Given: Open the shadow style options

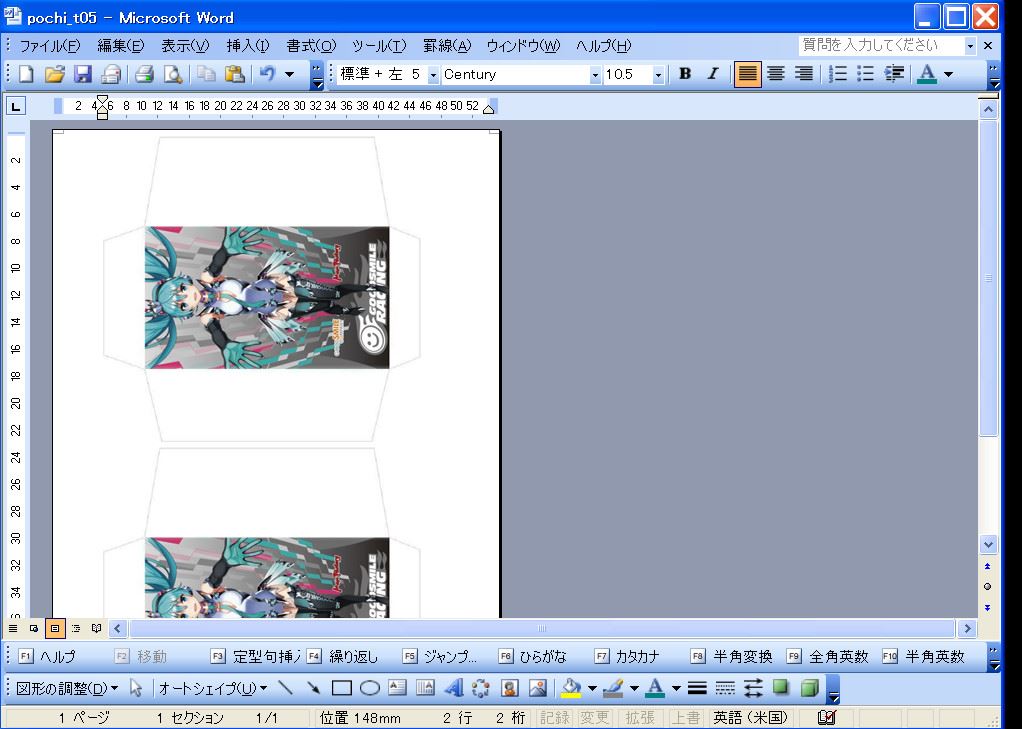Looking at the screenshot, I should pyautogui.click(x=781, y=688).
